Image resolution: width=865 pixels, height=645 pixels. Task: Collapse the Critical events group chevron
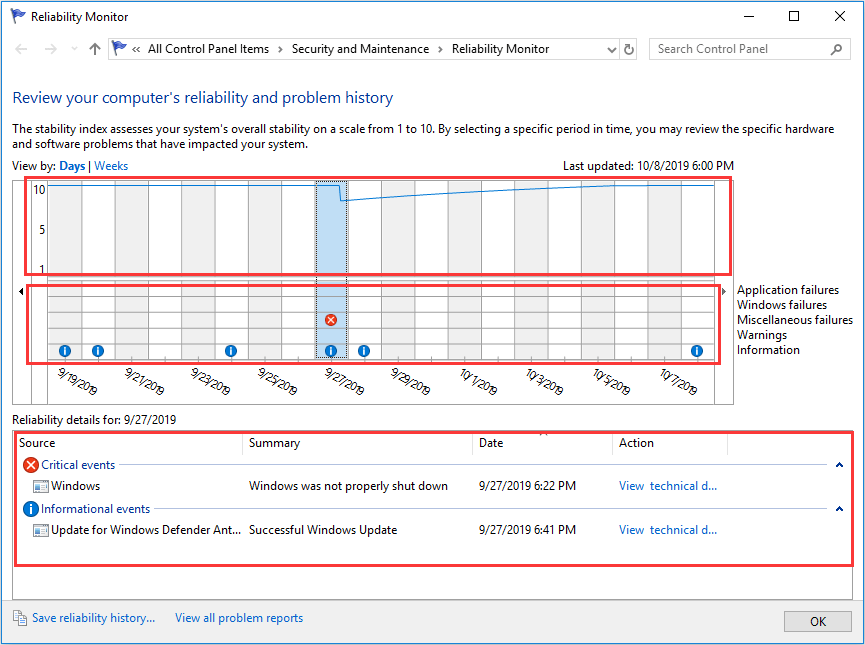coord(839,465)
